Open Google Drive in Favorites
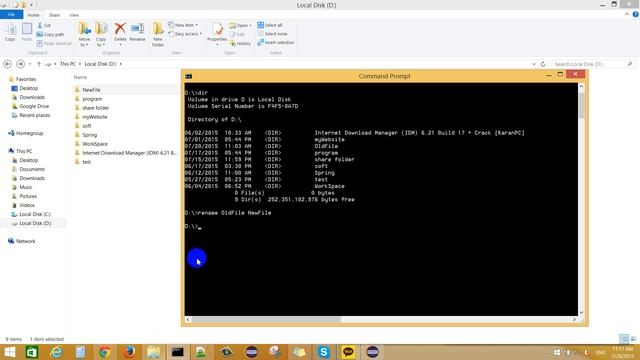 [34, 106]
